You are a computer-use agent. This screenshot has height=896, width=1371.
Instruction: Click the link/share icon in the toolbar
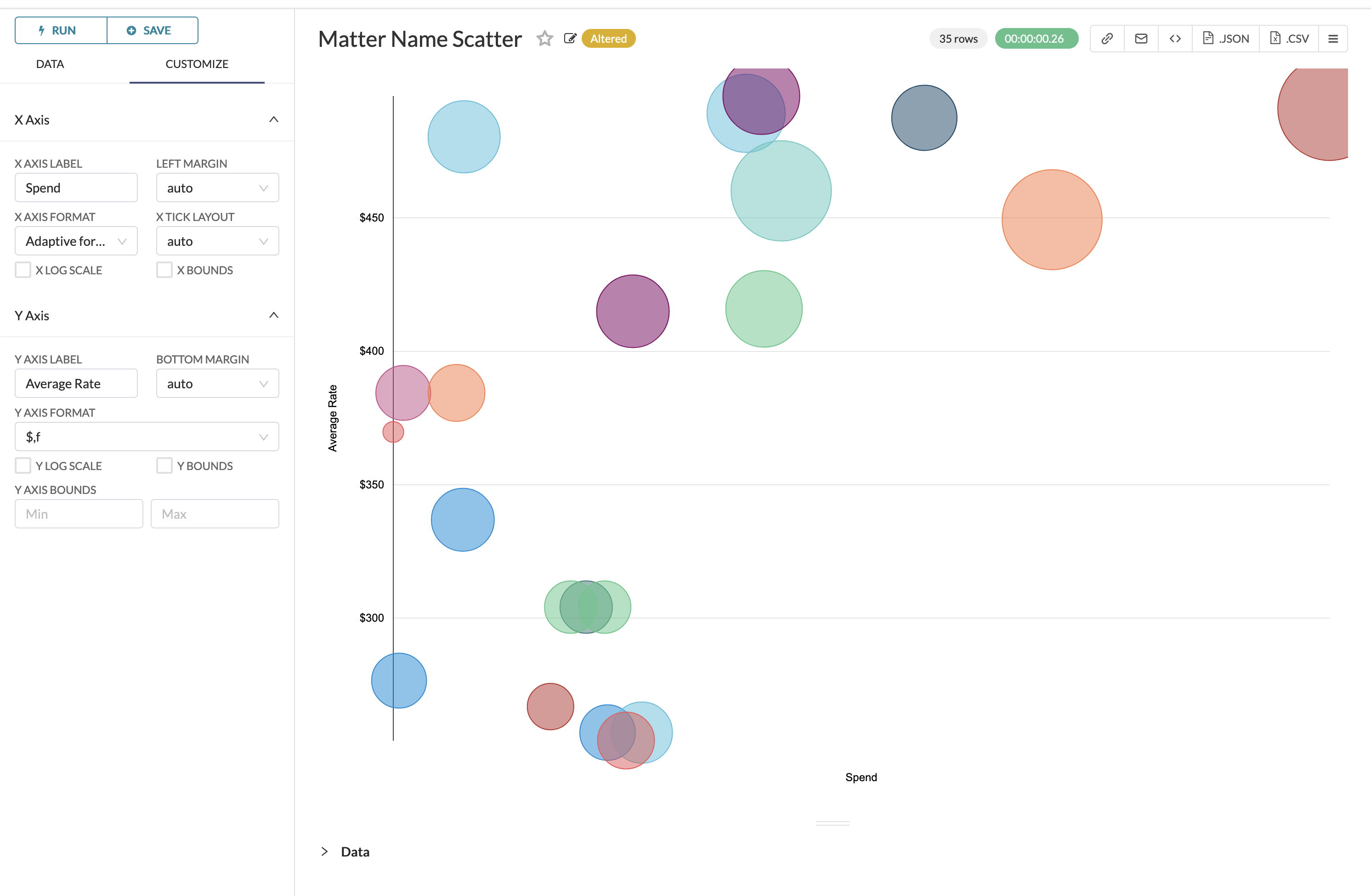1107,38
